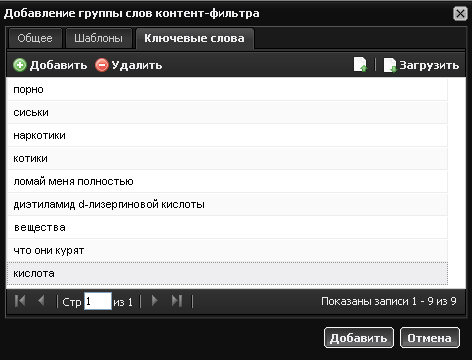Click the Загрузить upload file icon
Screen dimensions: 472x360
click(390, 65)
